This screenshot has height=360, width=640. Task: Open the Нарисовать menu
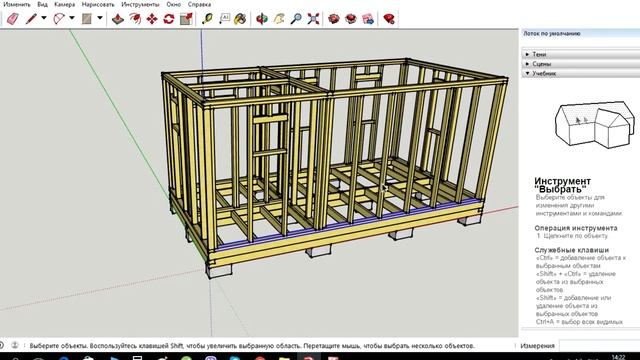[98, 4]
